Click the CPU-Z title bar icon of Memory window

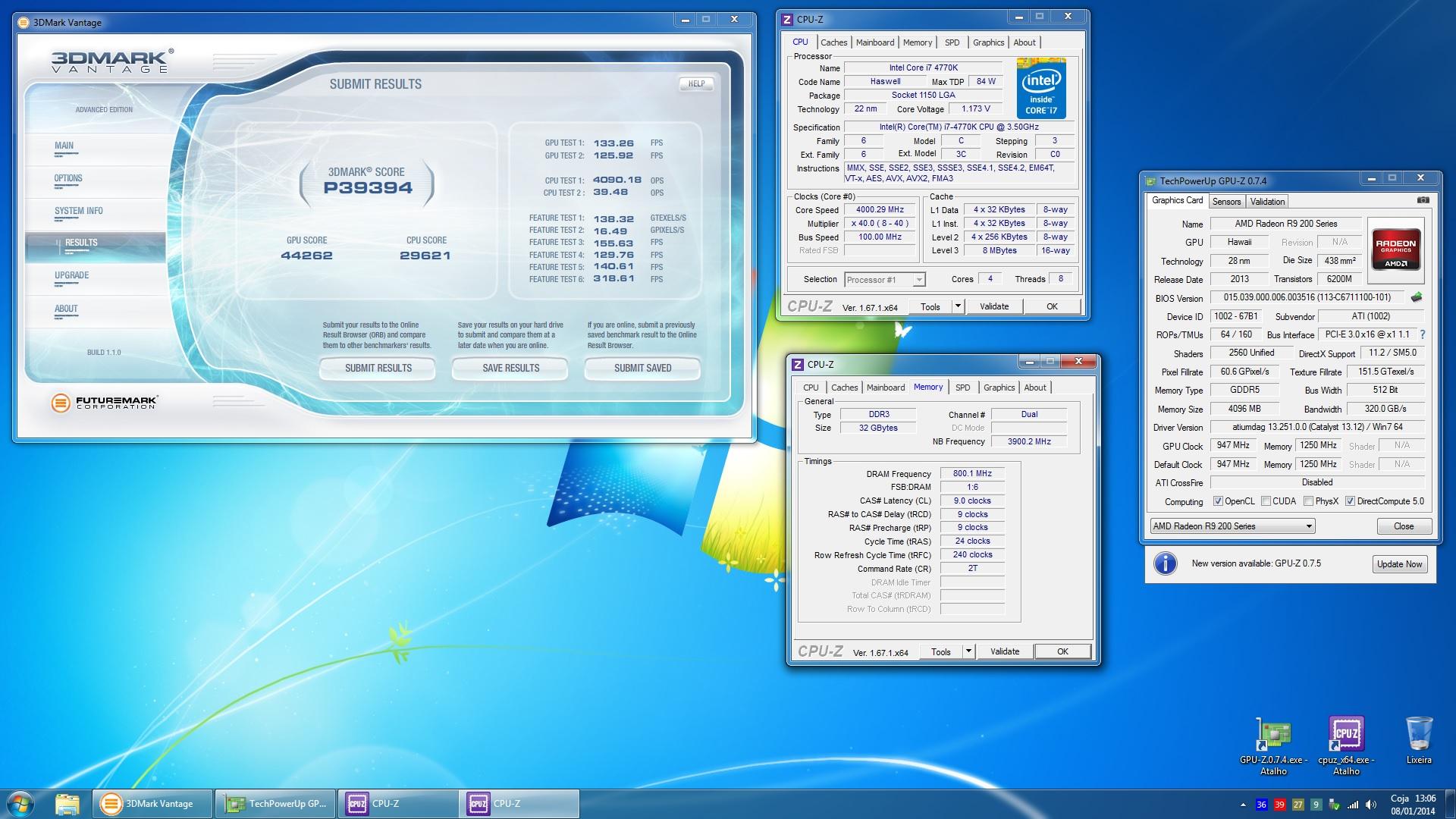[x=797, y=365]
